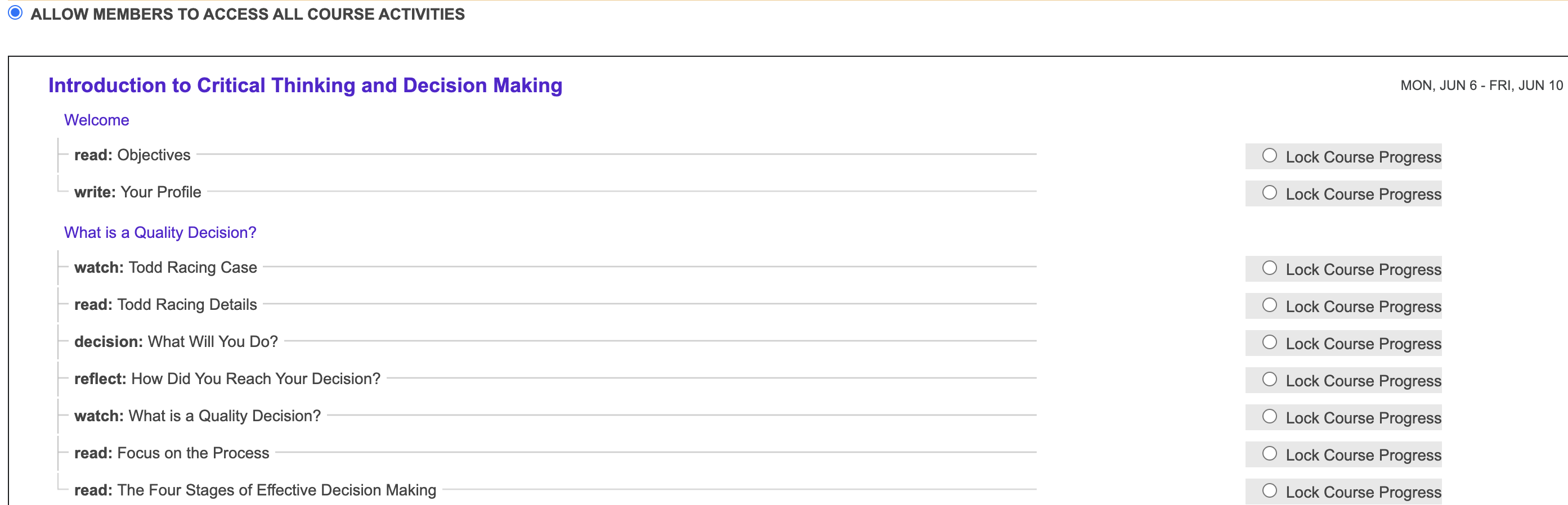Lock progress at watch: What is a Quality Decision?
Image resolution: width=1568 pixels, height=505 pixels.
pos(1269,417)
